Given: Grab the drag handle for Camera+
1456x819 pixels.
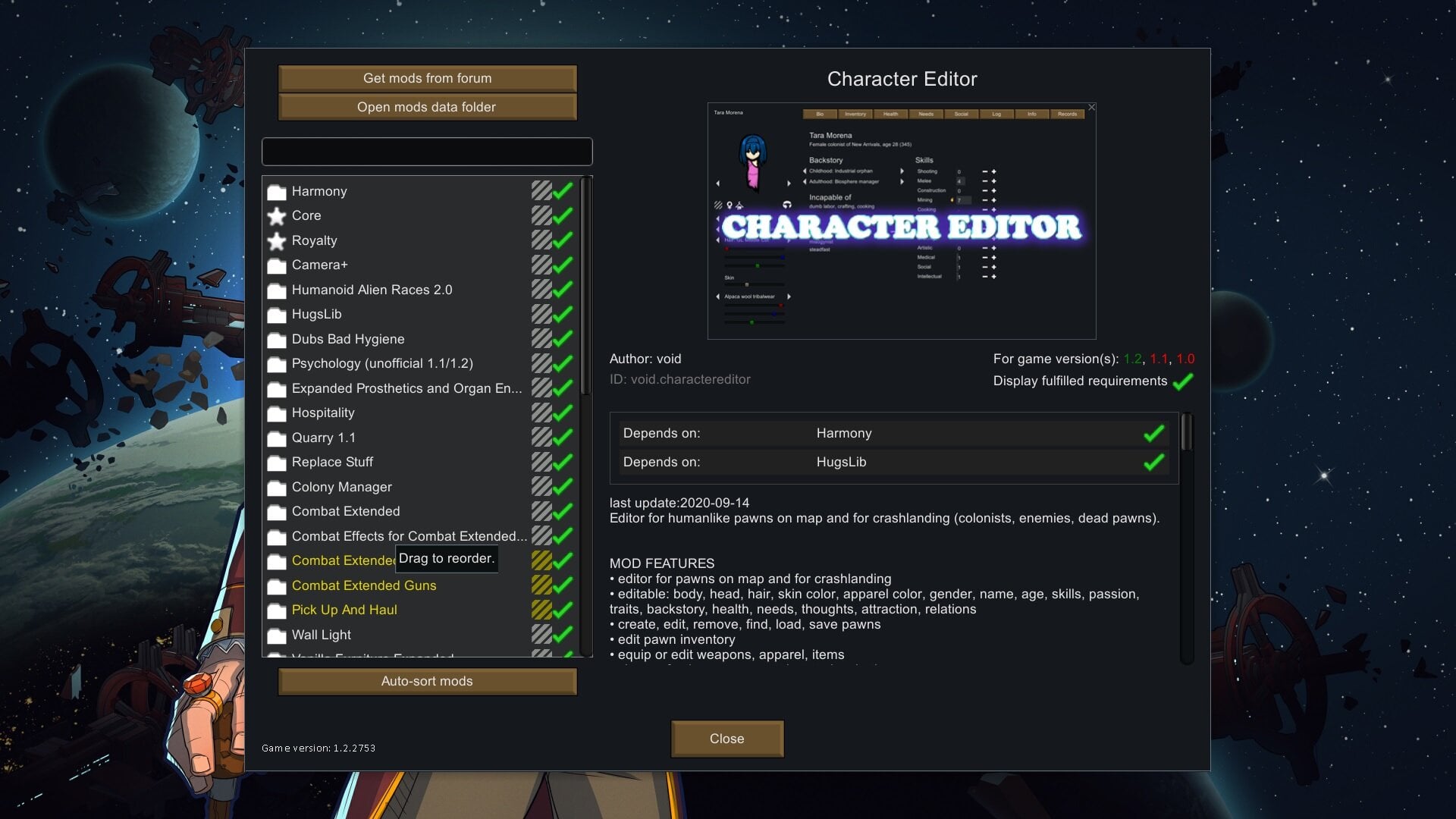Looking at the screenshot, I should coord(541,265).
